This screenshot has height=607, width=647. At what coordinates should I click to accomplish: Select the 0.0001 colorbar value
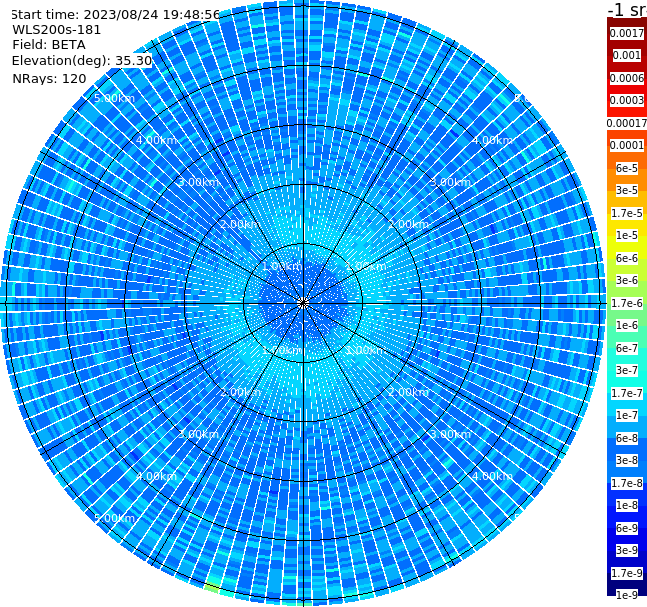627,145
